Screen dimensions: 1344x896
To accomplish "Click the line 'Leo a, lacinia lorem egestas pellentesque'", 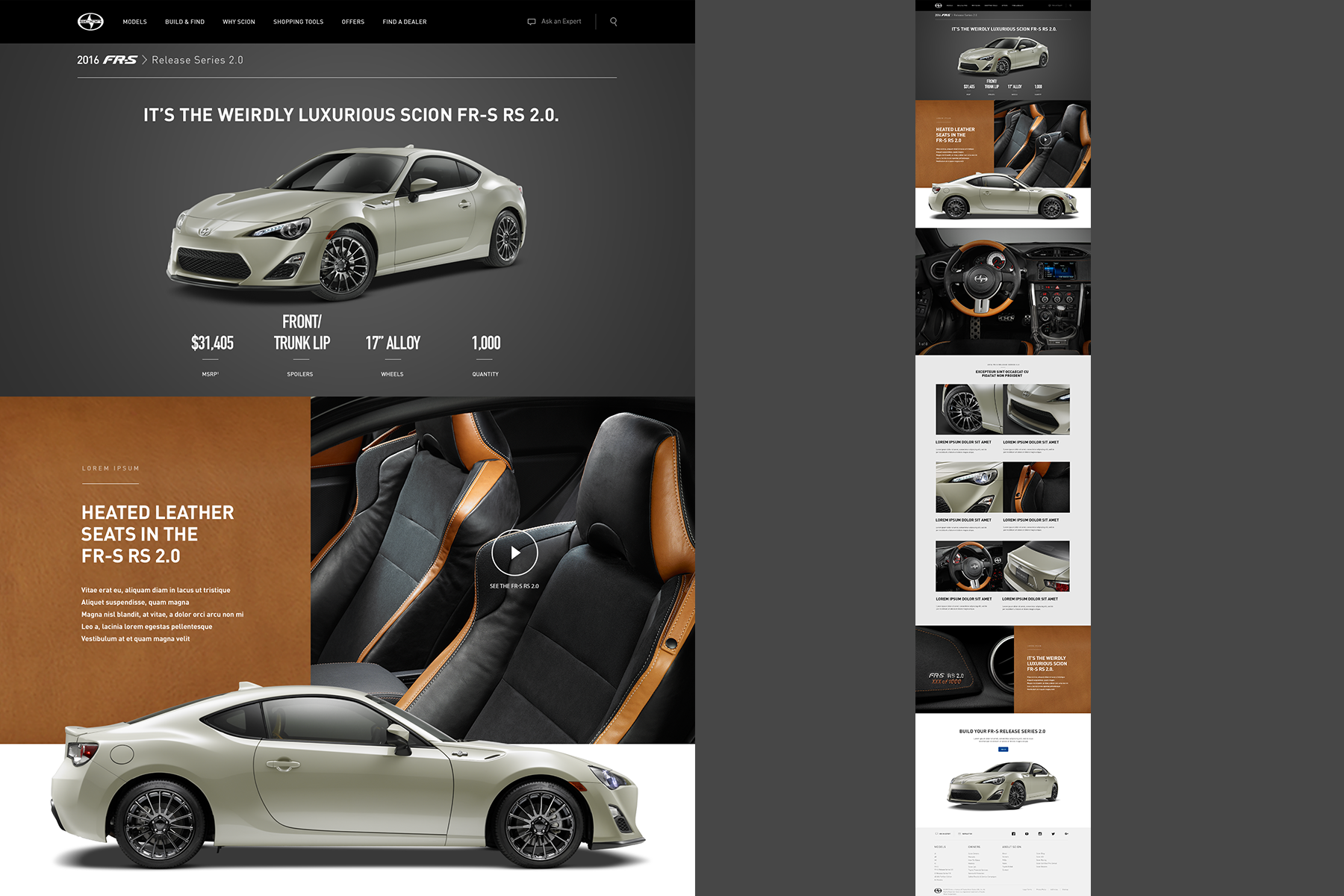I will click(x=146, y=626).
